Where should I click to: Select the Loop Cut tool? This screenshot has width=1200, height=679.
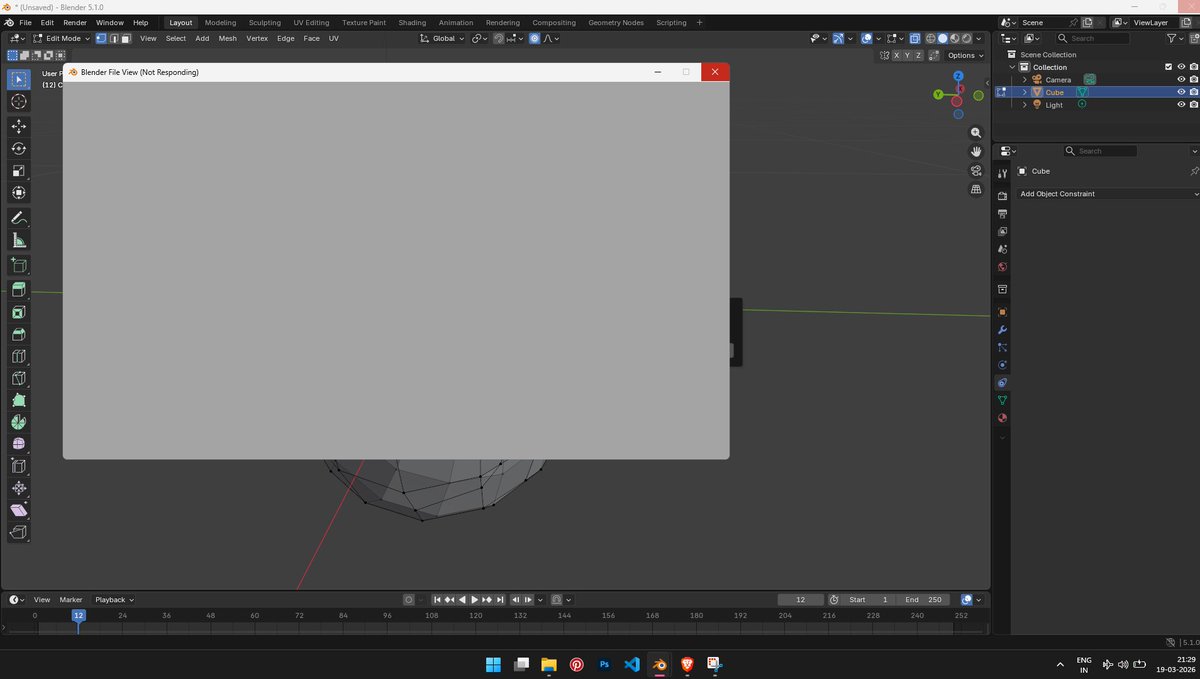click(x=19, y=356)
